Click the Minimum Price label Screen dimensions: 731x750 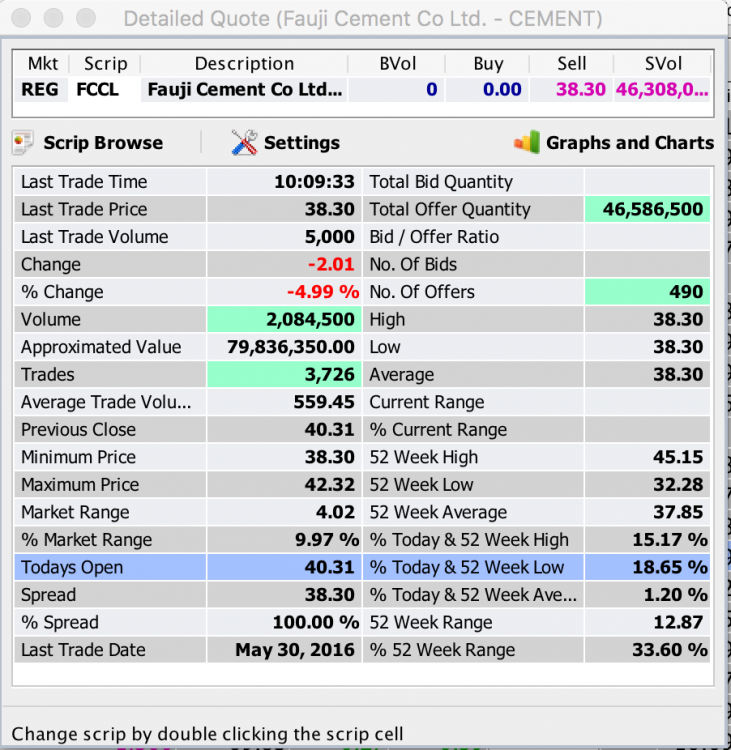[78, 457]
